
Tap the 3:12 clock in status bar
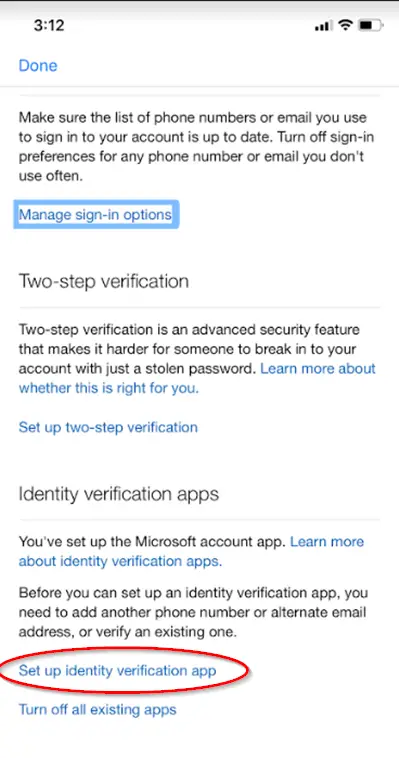click(48, 26)
